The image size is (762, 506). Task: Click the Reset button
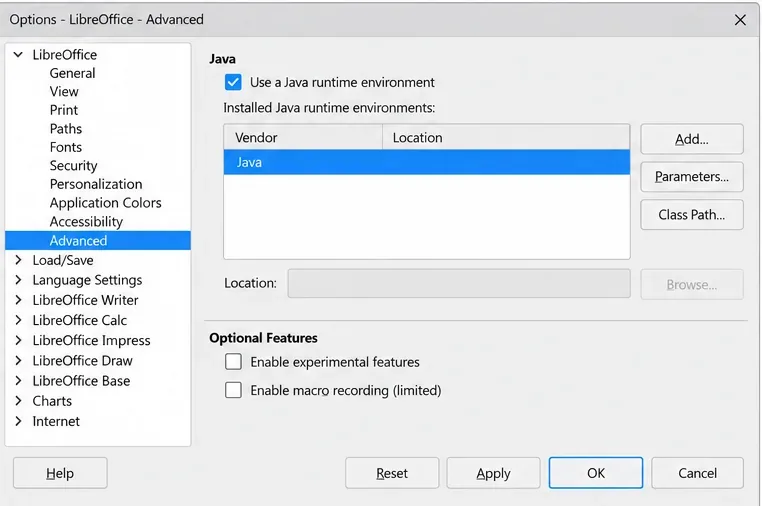pos(392,473)
